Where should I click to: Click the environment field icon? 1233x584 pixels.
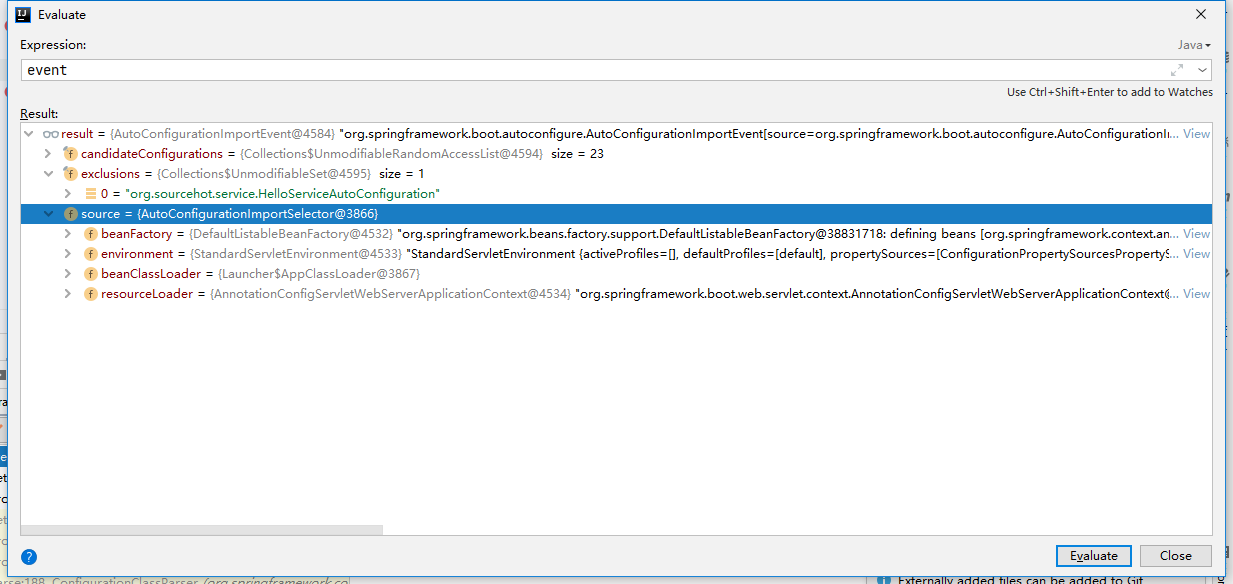click(x=90, y=254)
